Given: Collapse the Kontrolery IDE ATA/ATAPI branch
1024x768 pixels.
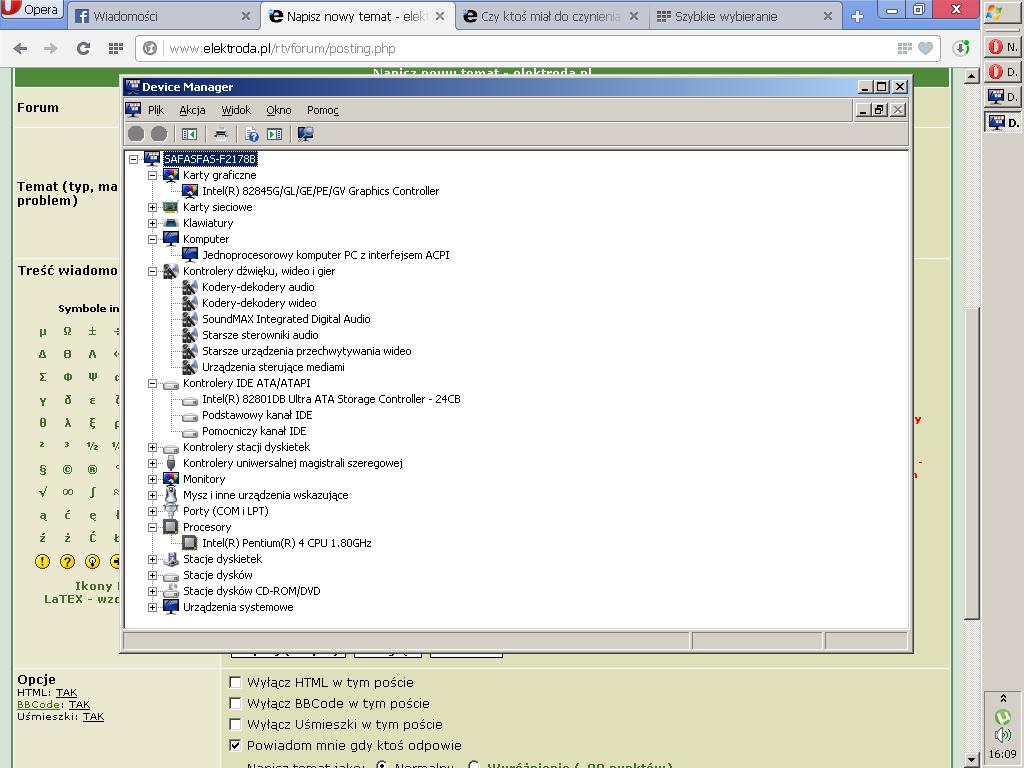Looking at the screenshot, I should (152, 383).
